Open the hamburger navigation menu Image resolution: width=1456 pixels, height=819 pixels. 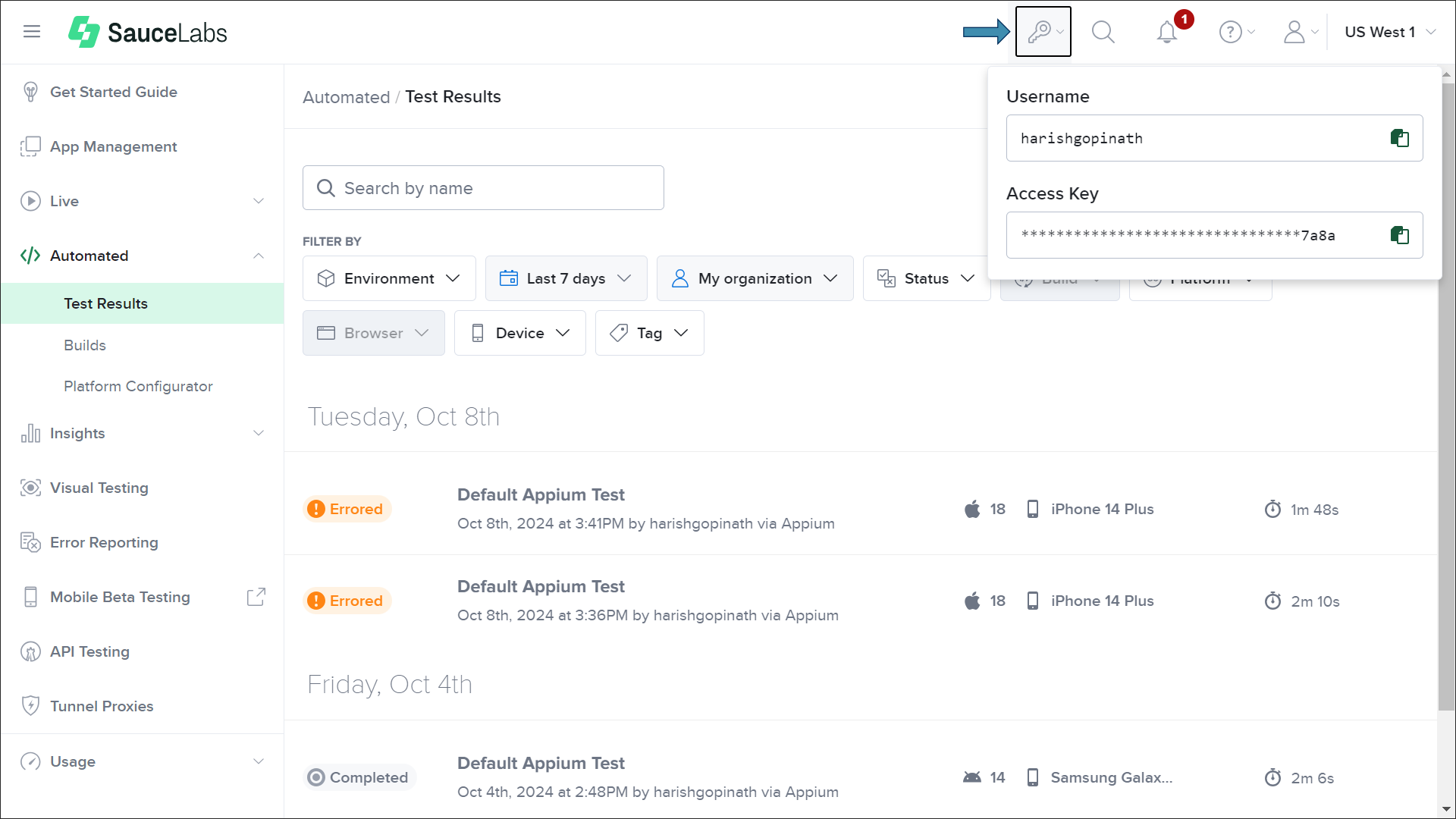tap(32, 32)
